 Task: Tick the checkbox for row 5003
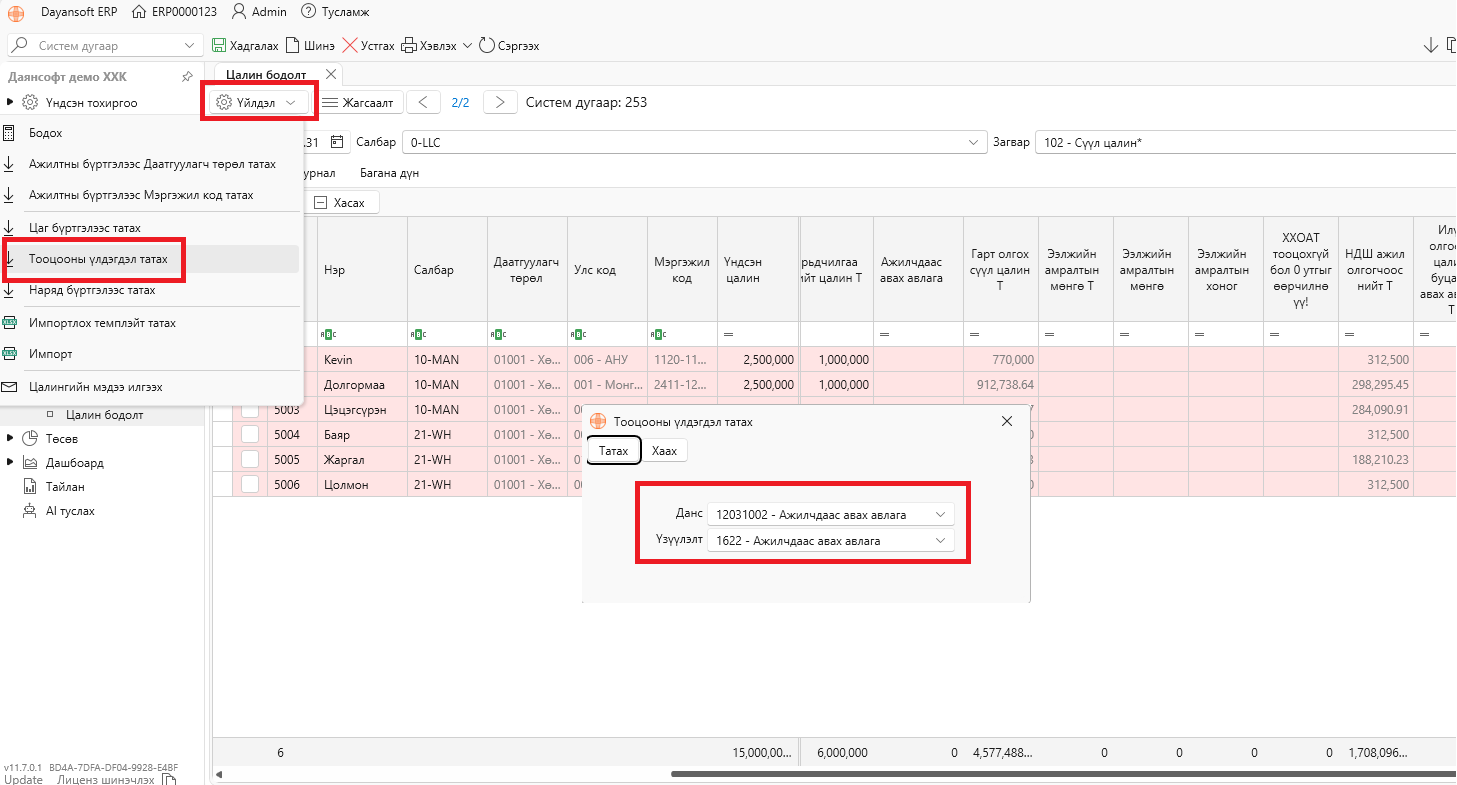point(250,410)
